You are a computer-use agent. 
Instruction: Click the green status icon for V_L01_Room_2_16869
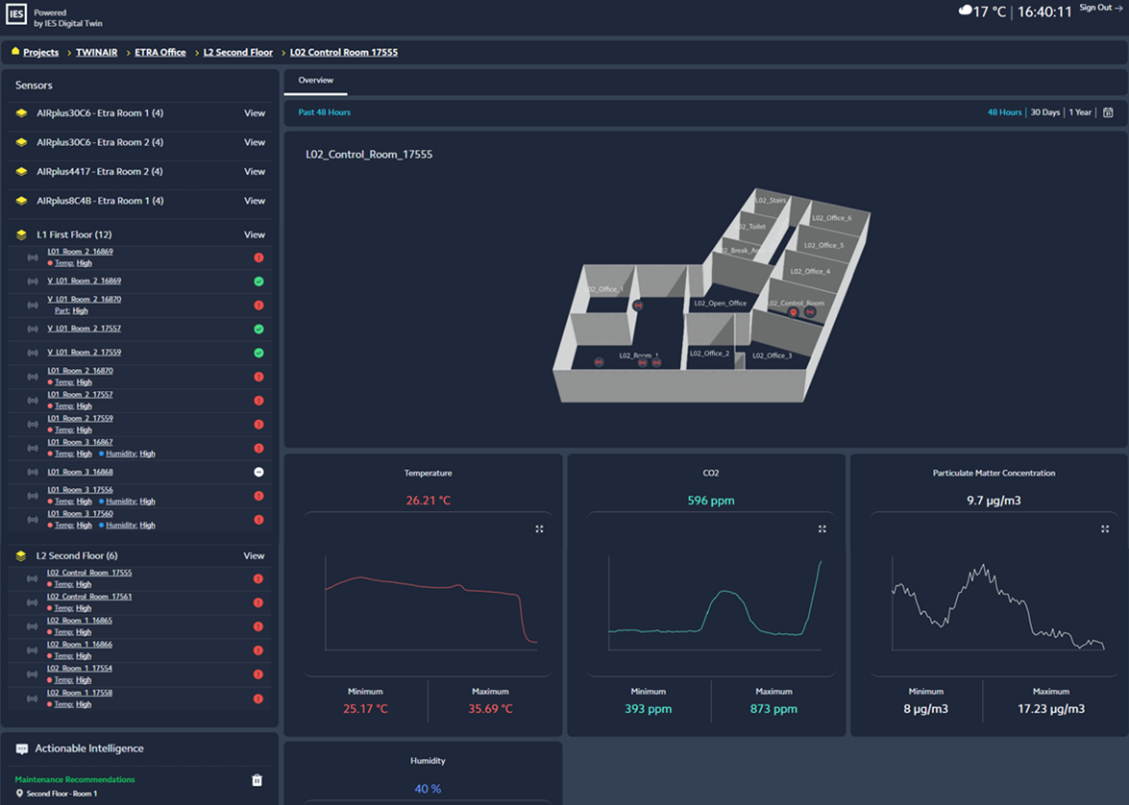pos(258,282)
